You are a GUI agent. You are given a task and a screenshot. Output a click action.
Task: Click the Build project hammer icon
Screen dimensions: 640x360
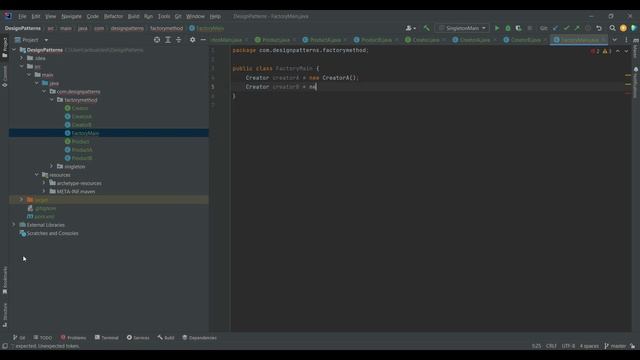point(427,28)
